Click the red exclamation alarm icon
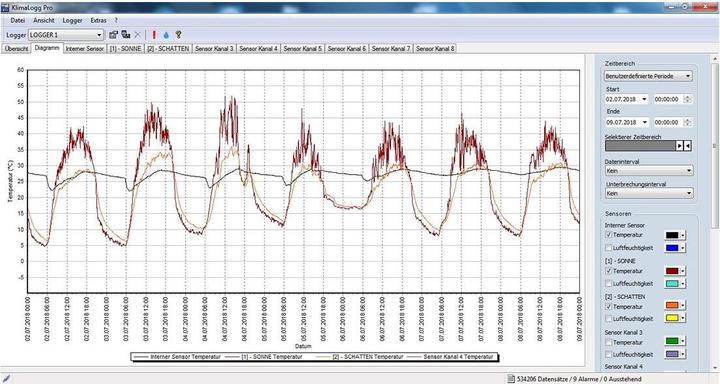The image size is (720, 384). [x=154, y=34]
